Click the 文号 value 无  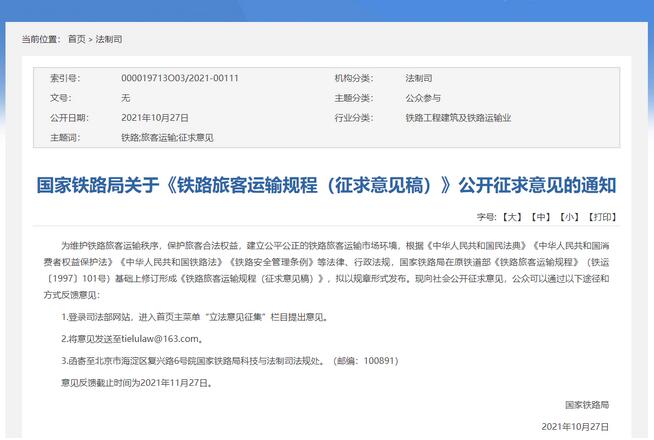[125, 98]
